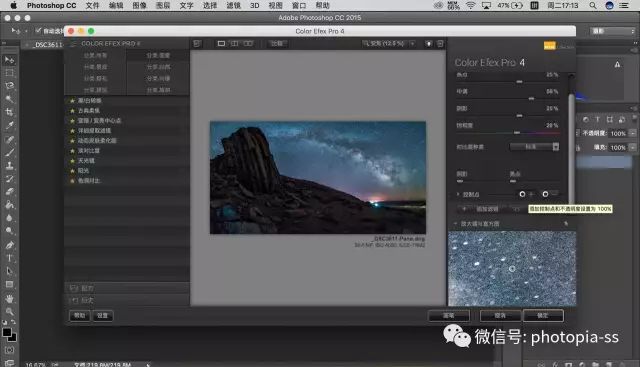Click the 设置 settings button
640x367 pixels.
(102, 316)
